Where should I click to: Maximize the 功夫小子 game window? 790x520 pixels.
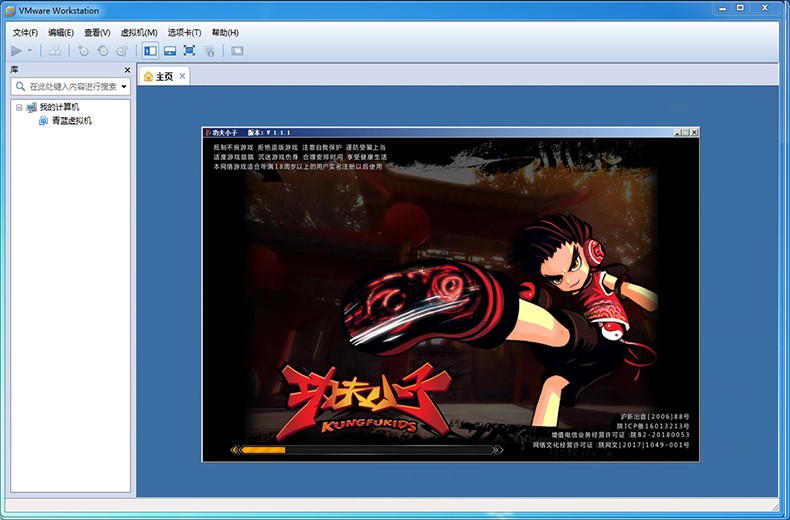click(685, 133)
